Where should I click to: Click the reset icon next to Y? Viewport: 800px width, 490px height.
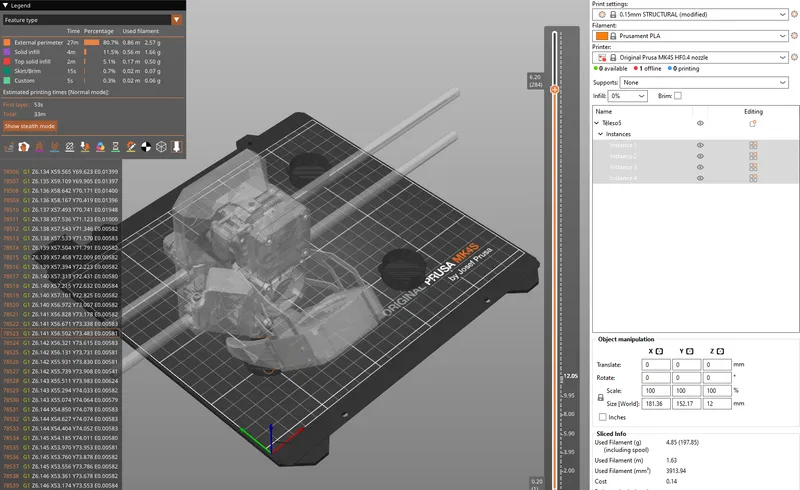[x=690, y=351]
